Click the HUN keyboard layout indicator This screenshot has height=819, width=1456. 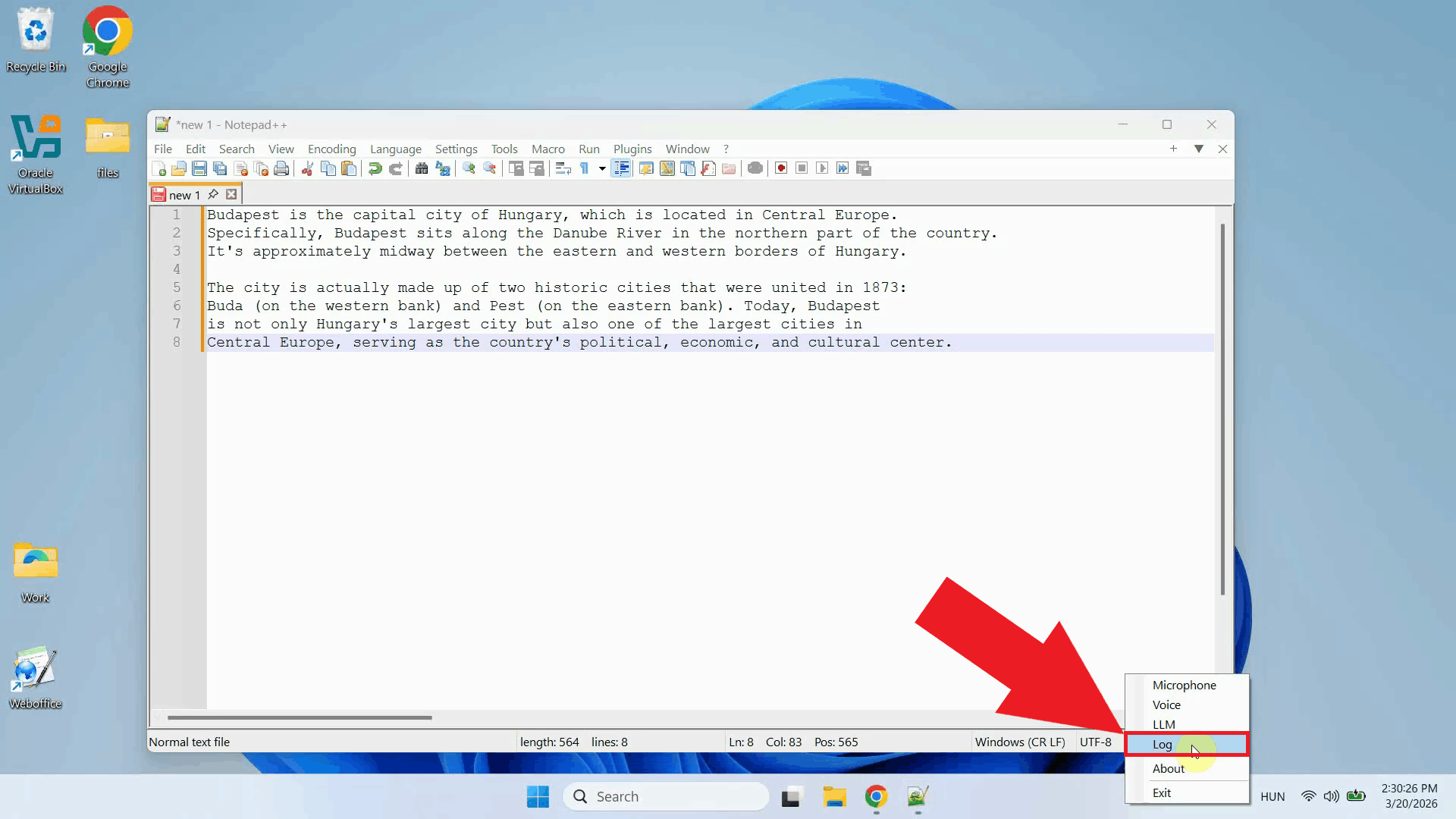(1272, 797)
